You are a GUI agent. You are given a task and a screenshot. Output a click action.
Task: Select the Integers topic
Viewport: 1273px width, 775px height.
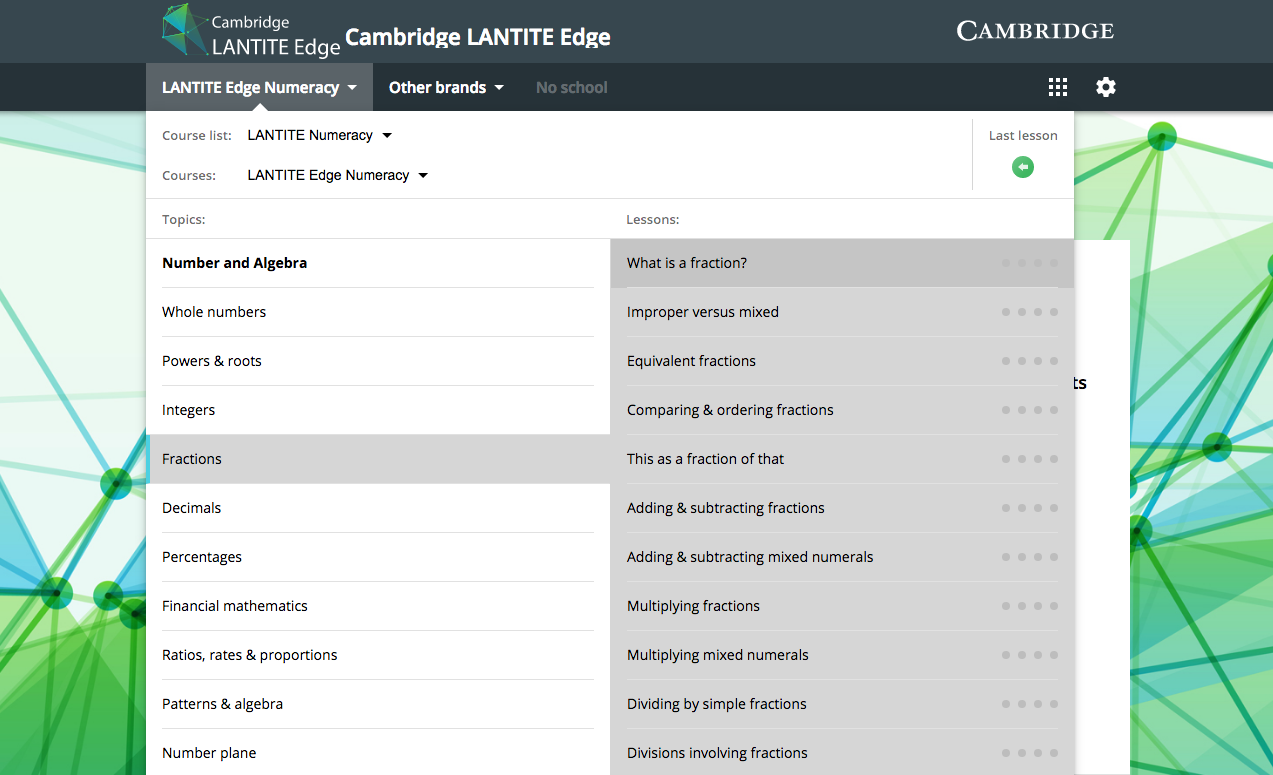378,410
